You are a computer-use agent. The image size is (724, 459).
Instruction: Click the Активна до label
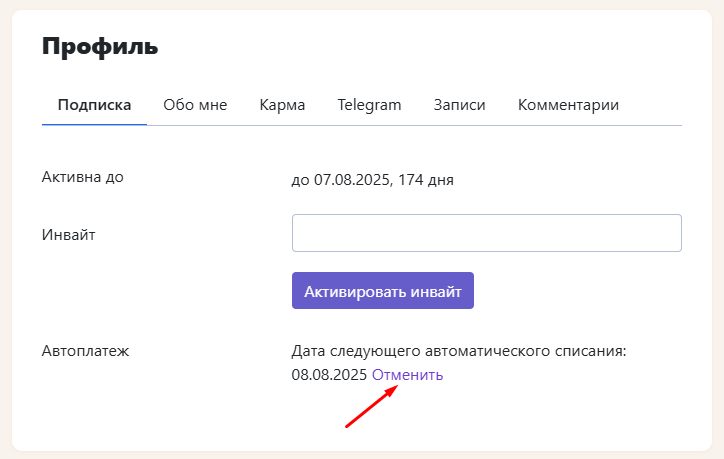[x=82, y=177]
